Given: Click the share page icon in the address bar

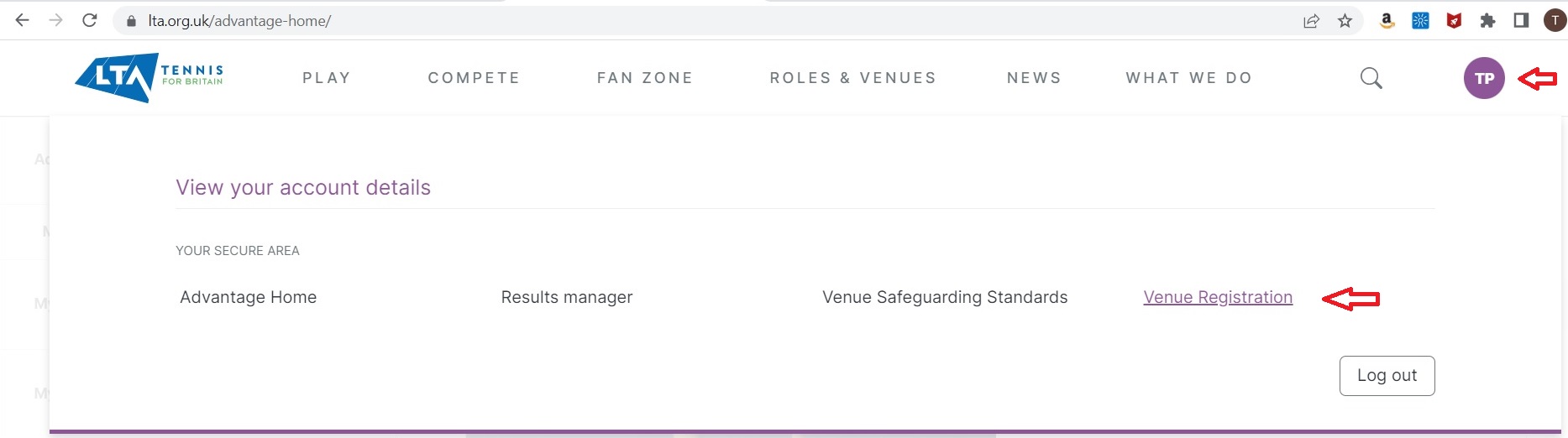Looking at the screenshot, I should 1311,21.
